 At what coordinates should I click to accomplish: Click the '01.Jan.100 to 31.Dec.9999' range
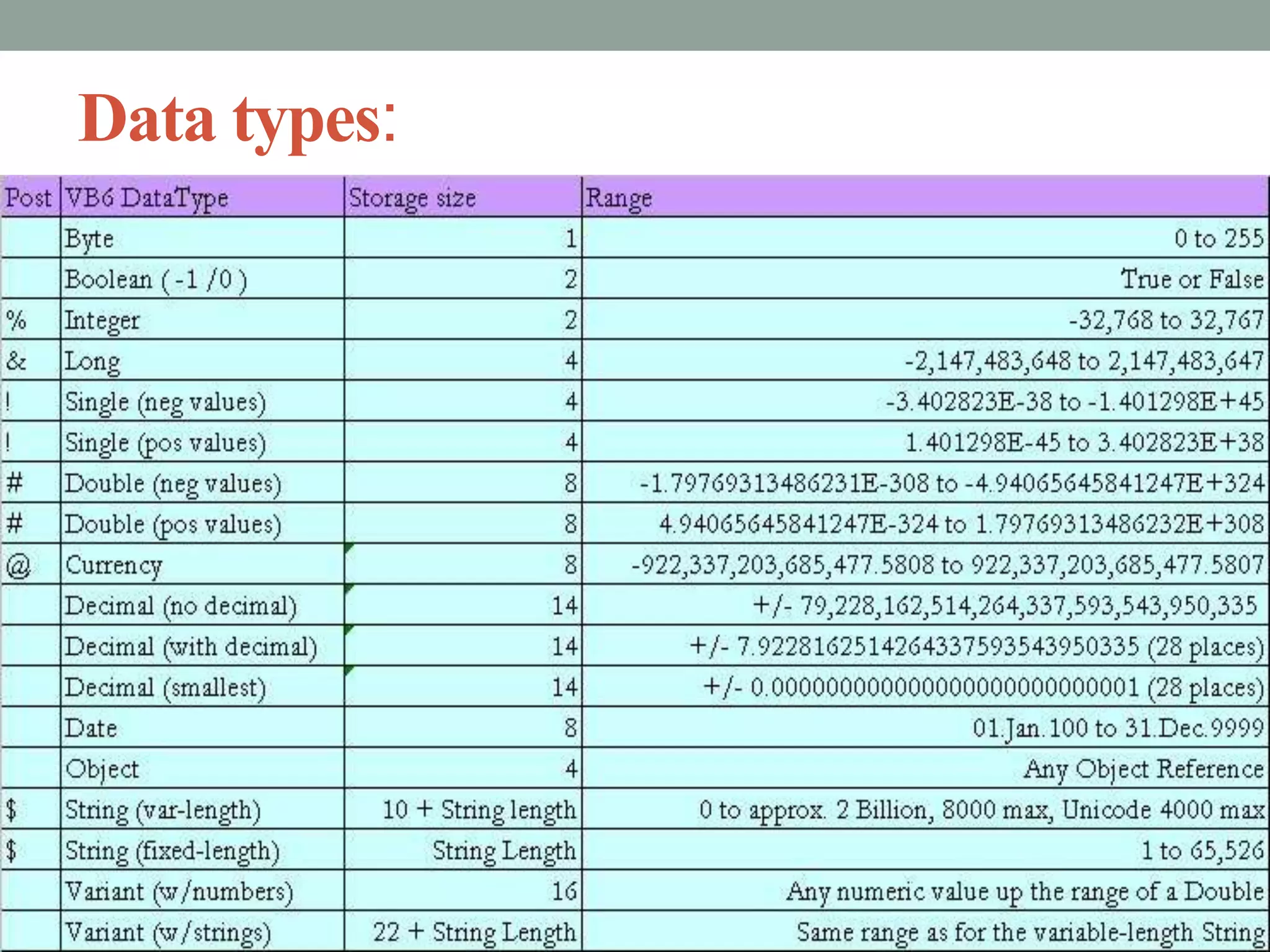click(1118, 728)
